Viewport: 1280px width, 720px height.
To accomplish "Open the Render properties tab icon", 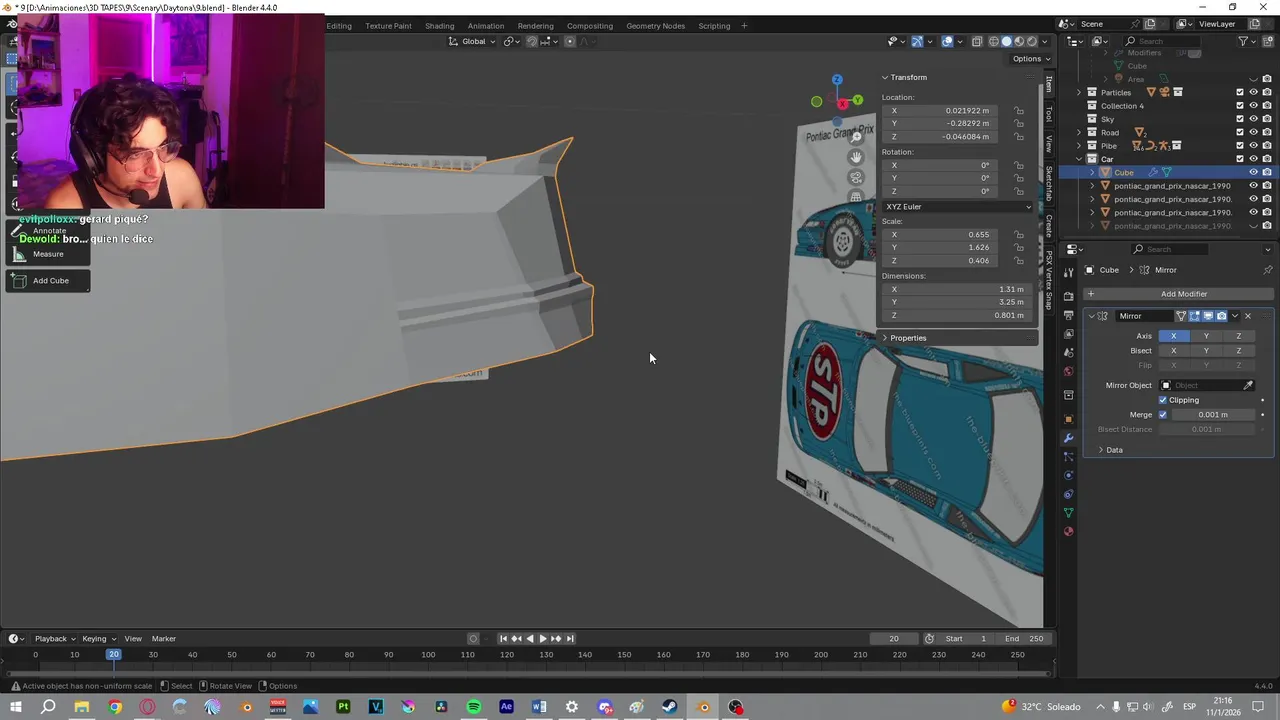I will pyautogui.click(x=1068, y=296).
